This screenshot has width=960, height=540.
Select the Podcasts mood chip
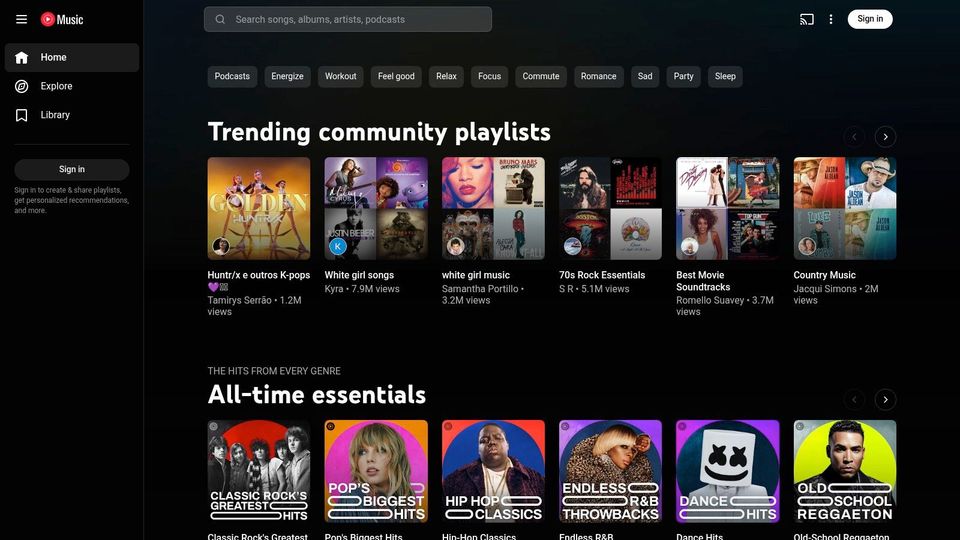(x=232, y=77)
